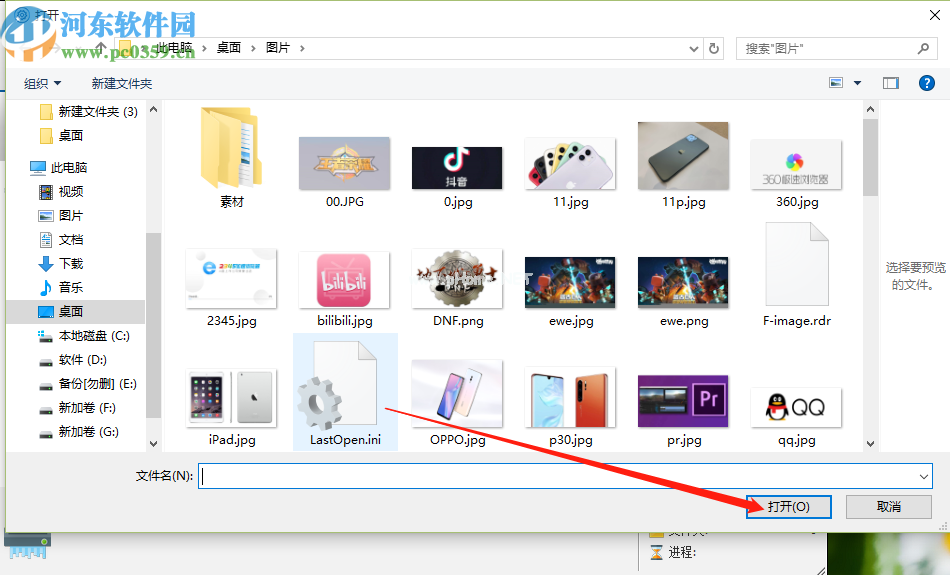Click the change view mode icon

tap(836, 83)
